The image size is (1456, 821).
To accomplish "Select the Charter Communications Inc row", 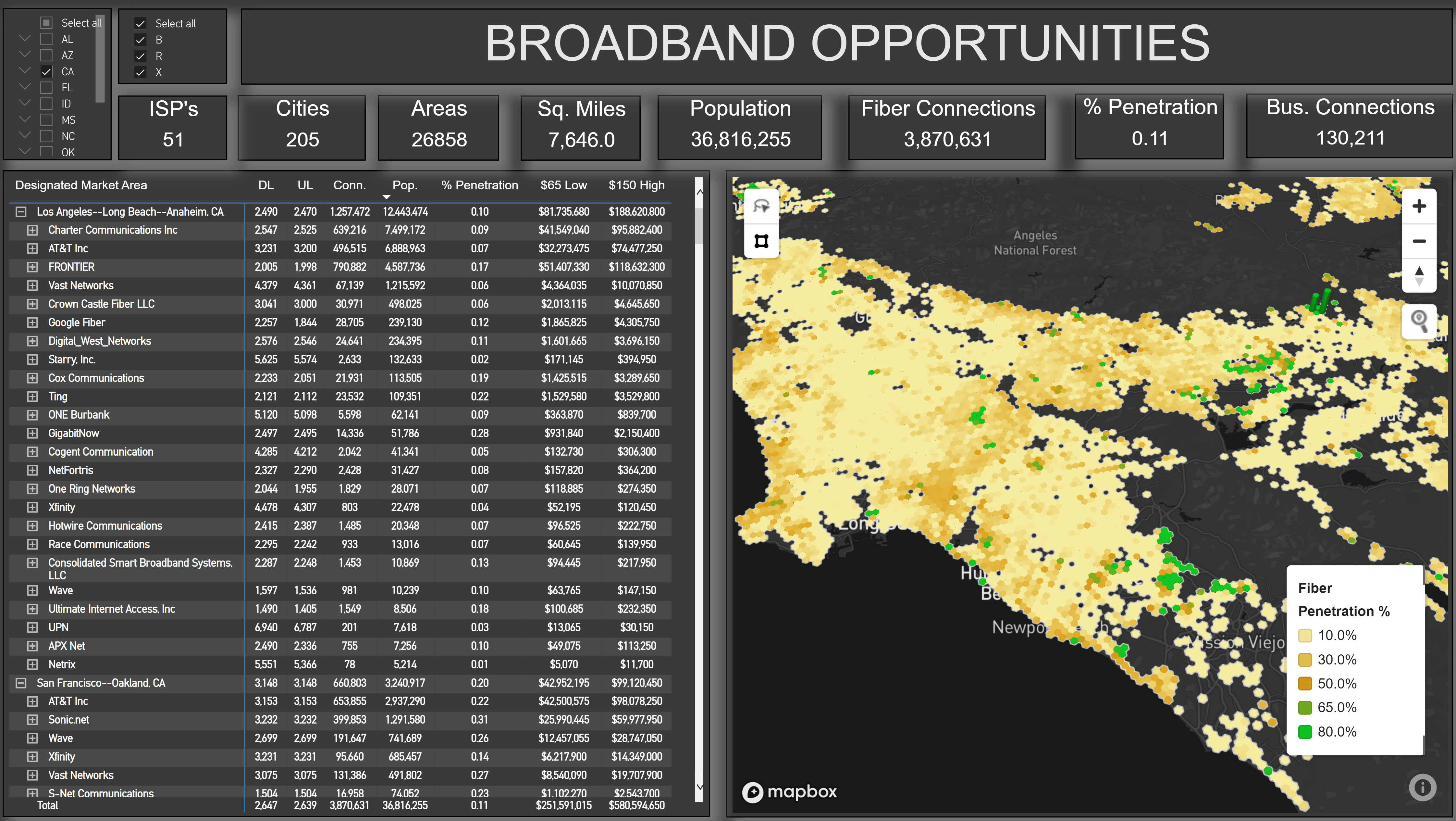I will click(x=113, y=230).
